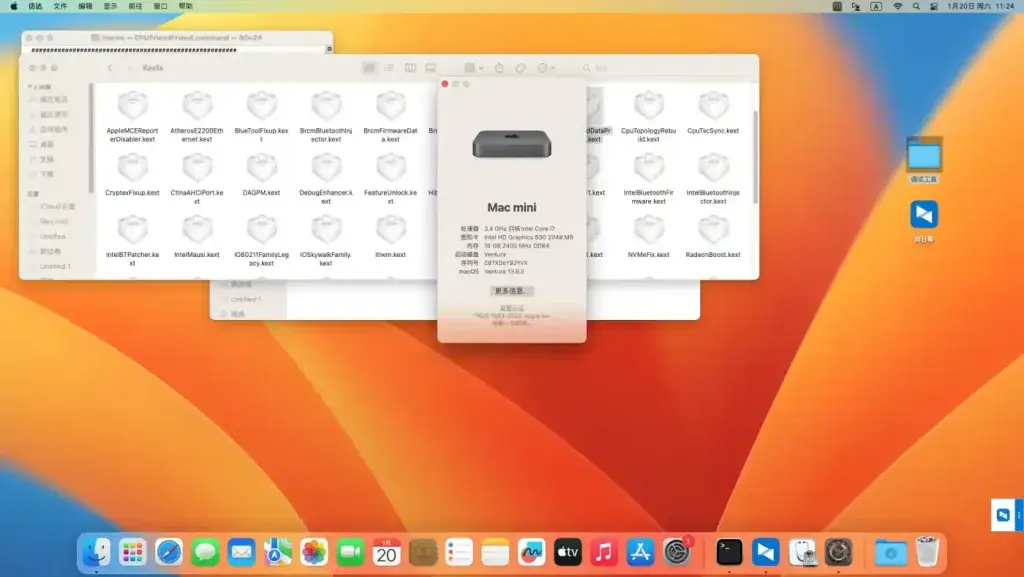The height and width of the screenshot is (577, 1024).
Task: Switch Finder to list view
Action: tap(389, 68)
